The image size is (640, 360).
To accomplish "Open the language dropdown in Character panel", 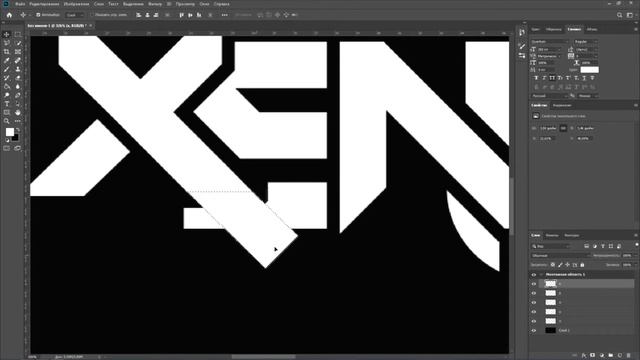I will coord(549,96).
